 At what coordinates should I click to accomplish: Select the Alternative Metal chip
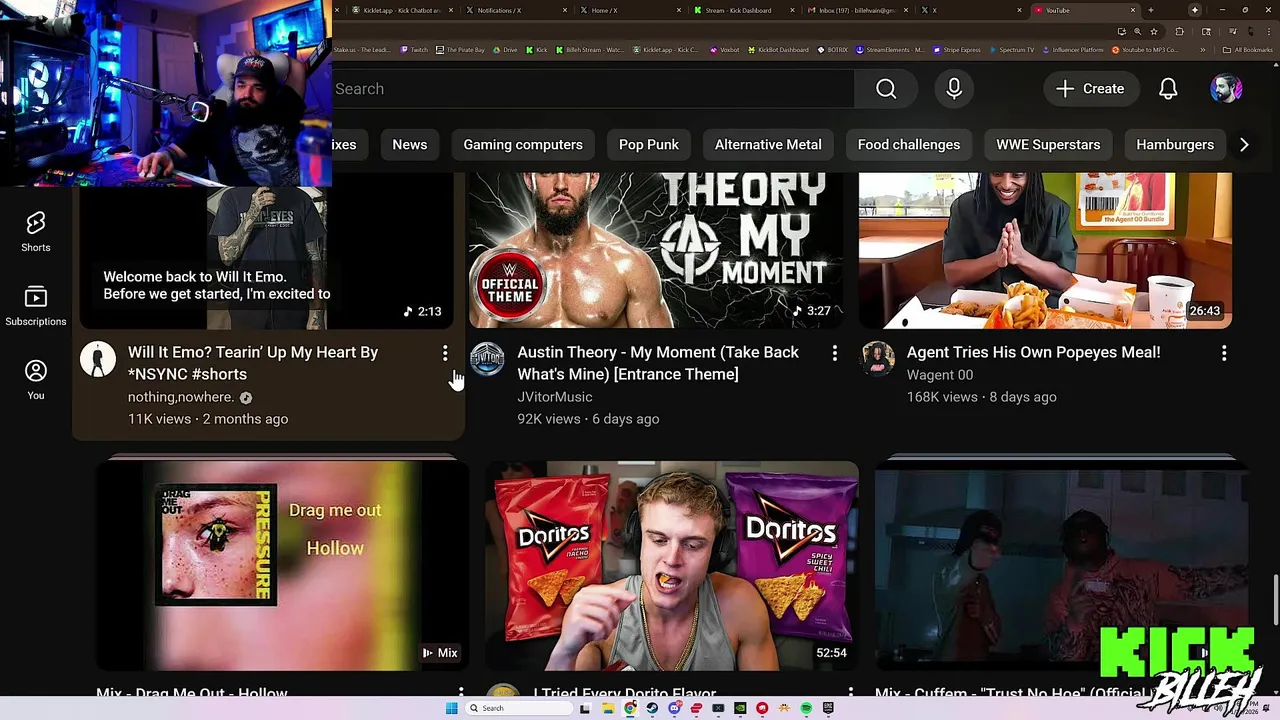point(768,145)
